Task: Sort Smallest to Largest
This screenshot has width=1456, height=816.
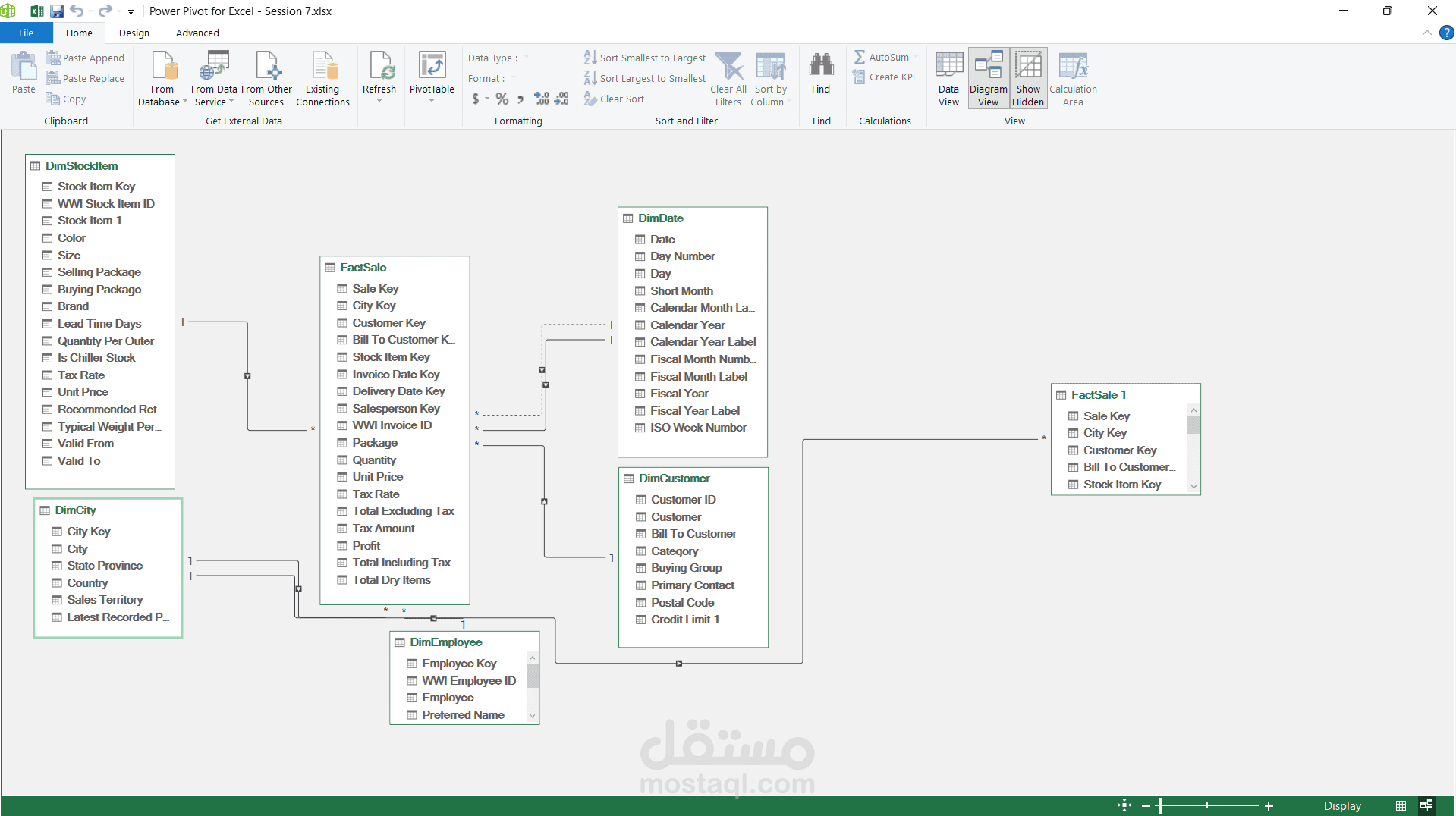Action: click(645, 58)
